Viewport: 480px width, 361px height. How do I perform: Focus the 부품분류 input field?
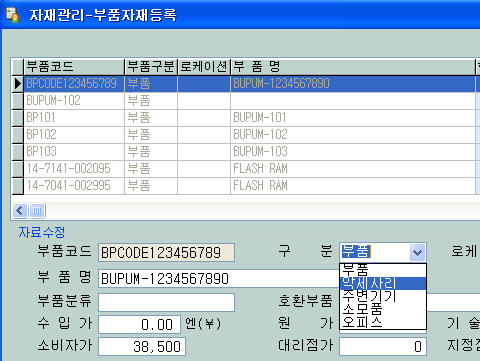(x=166, y=302)
